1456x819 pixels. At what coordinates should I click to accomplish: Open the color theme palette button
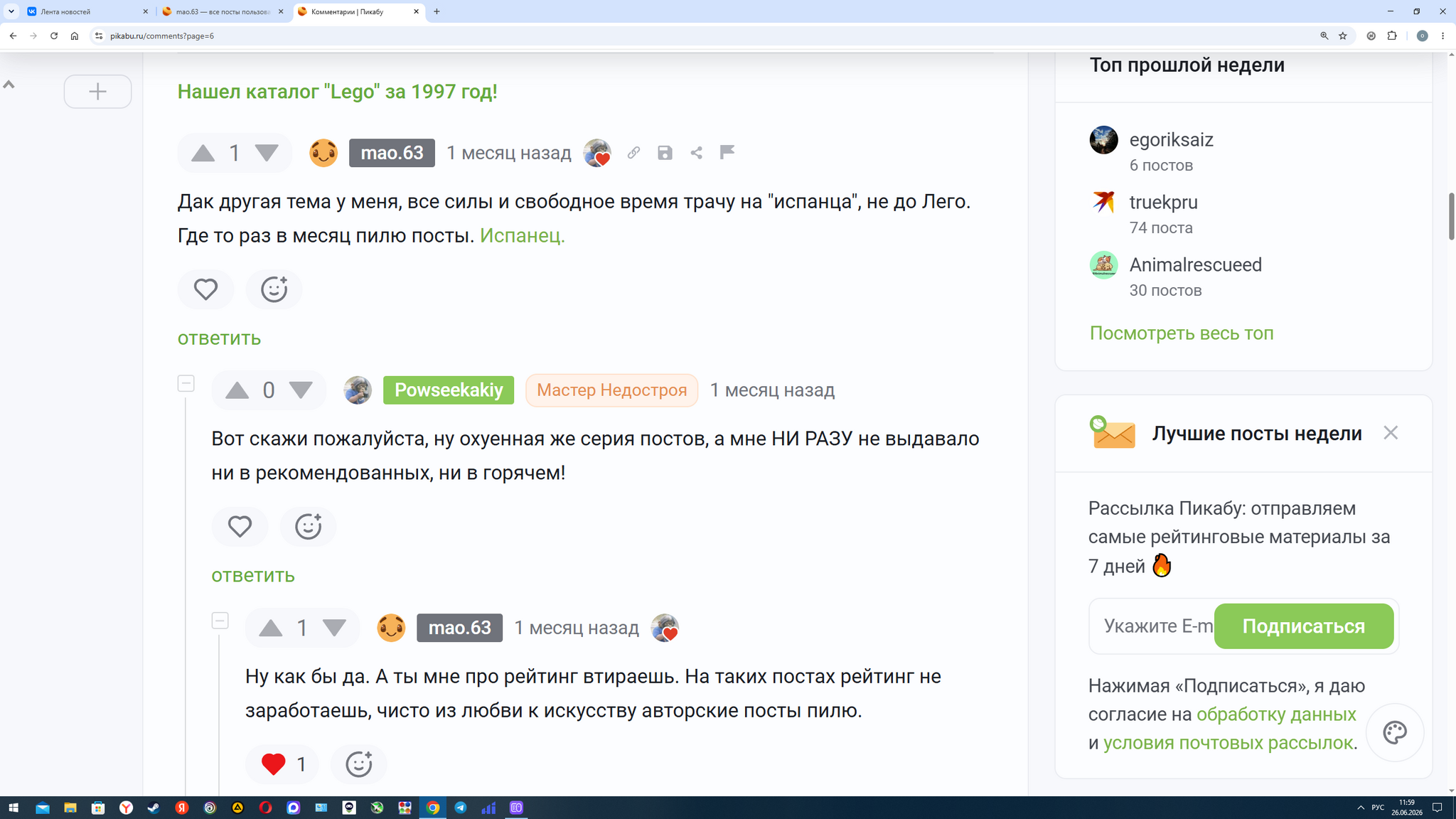tap(1395, 732)
